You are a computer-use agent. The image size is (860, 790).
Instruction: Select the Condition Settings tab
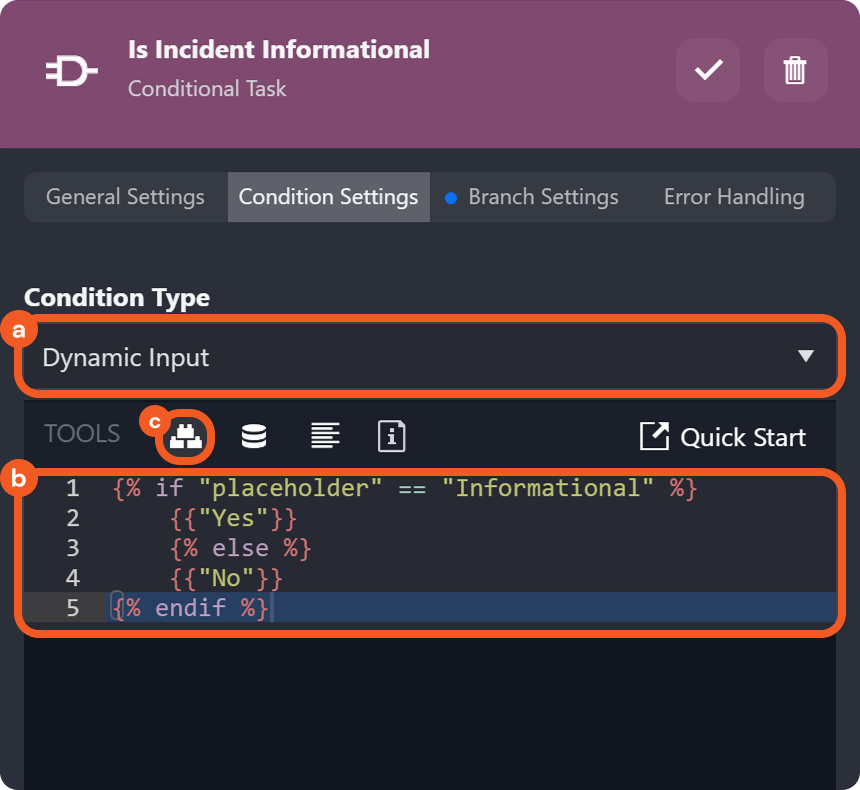[x=328, y=197]
